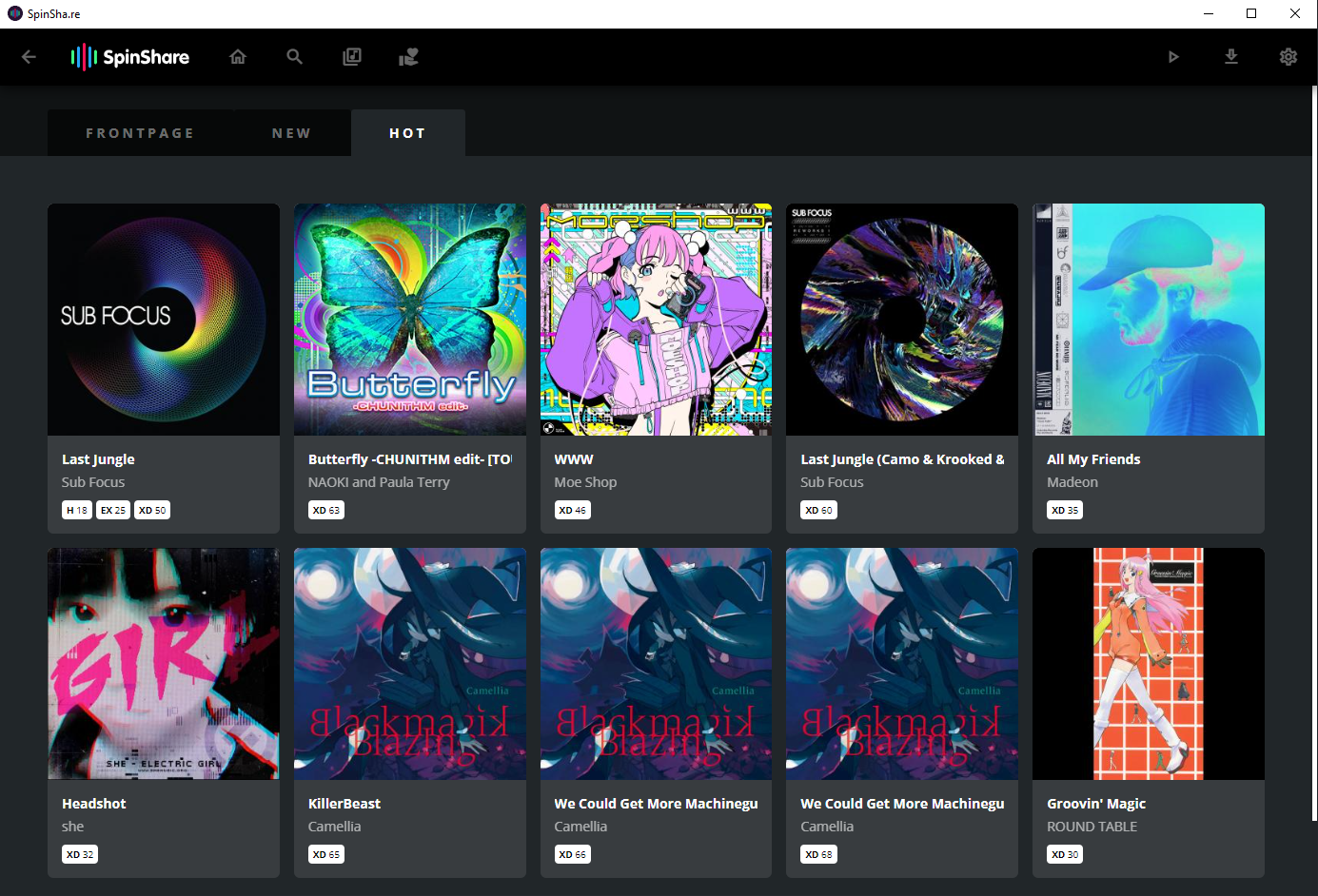Click the XD badge under Moe Shop
This screenshot has height=896, width=1318.
[573, 510]
